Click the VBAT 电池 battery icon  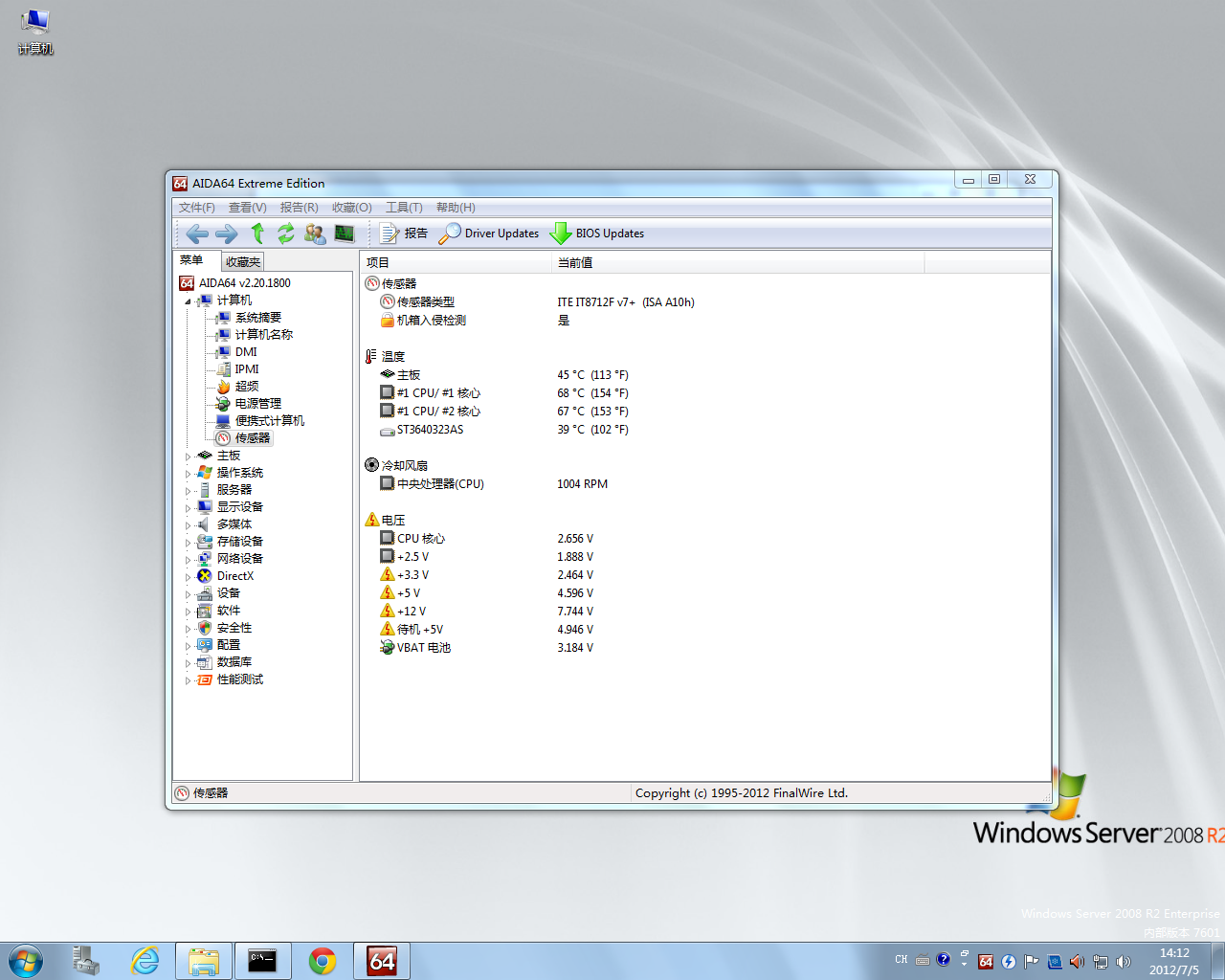coord(388,648)
